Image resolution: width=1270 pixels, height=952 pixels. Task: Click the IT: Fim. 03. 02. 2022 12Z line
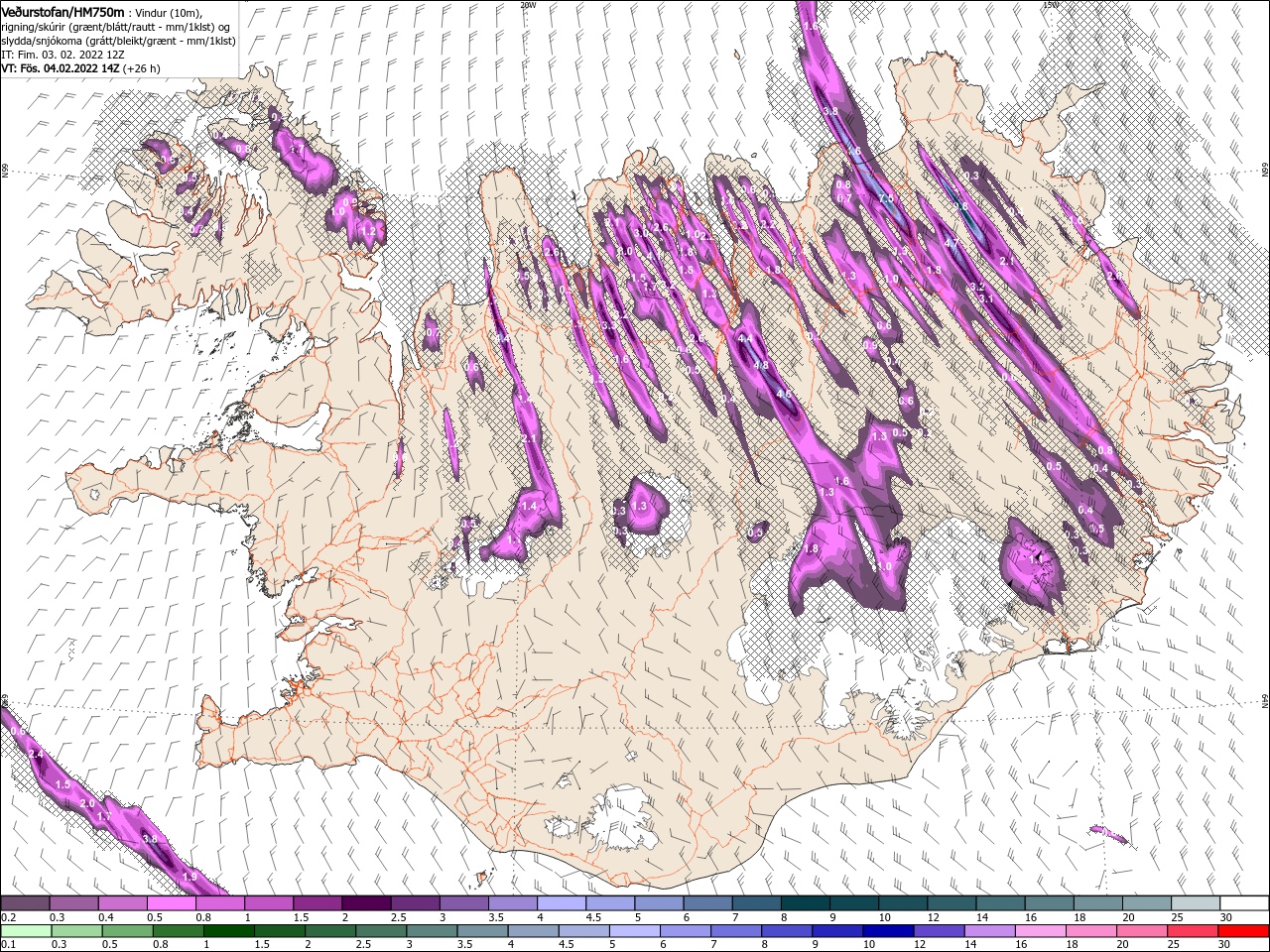(x=63, y=55)
